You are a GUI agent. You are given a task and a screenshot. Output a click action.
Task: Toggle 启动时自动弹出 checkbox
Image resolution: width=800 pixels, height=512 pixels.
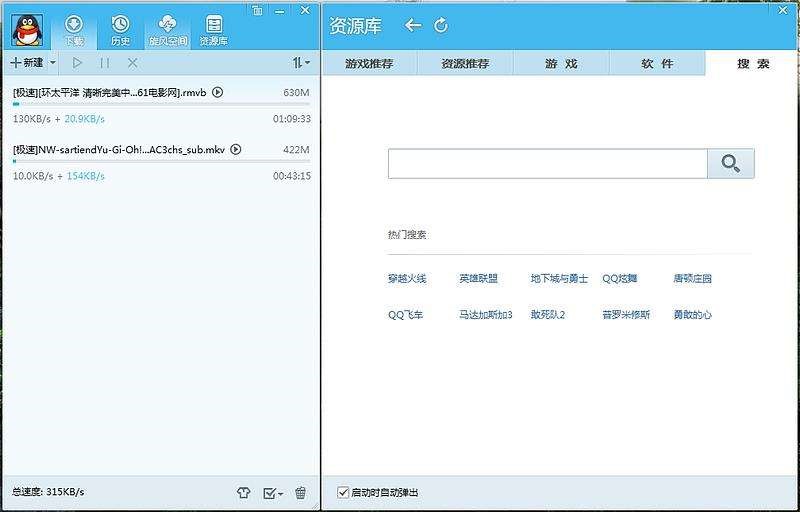(x=343, y=492)
